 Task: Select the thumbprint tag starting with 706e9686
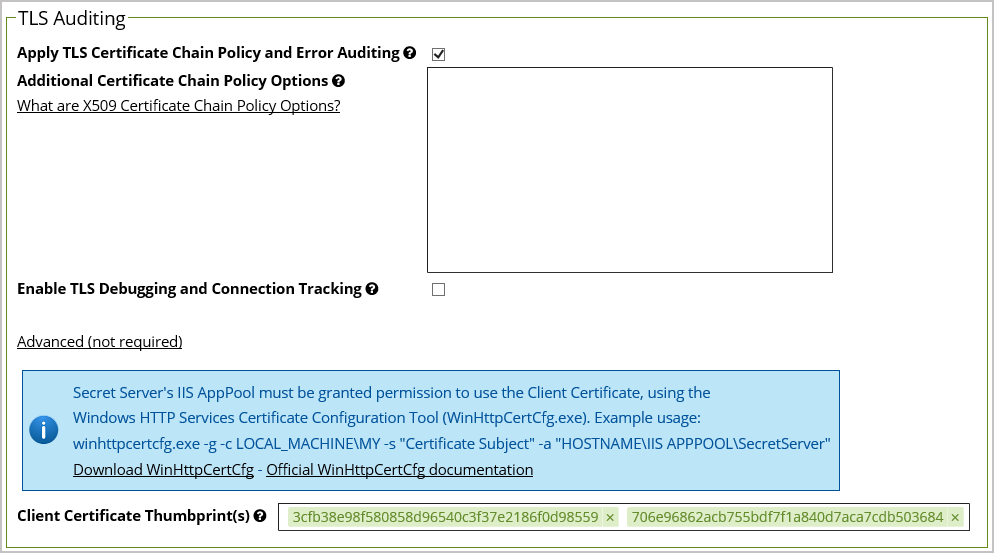(787, 517)
